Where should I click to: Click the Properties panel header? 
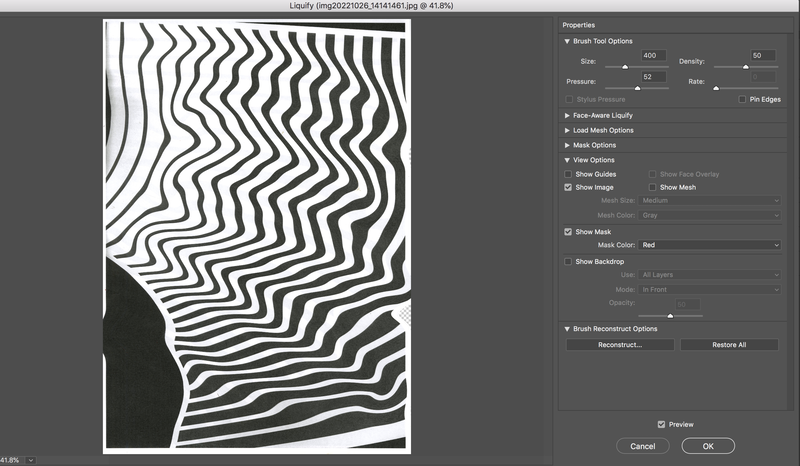(579, 25)
